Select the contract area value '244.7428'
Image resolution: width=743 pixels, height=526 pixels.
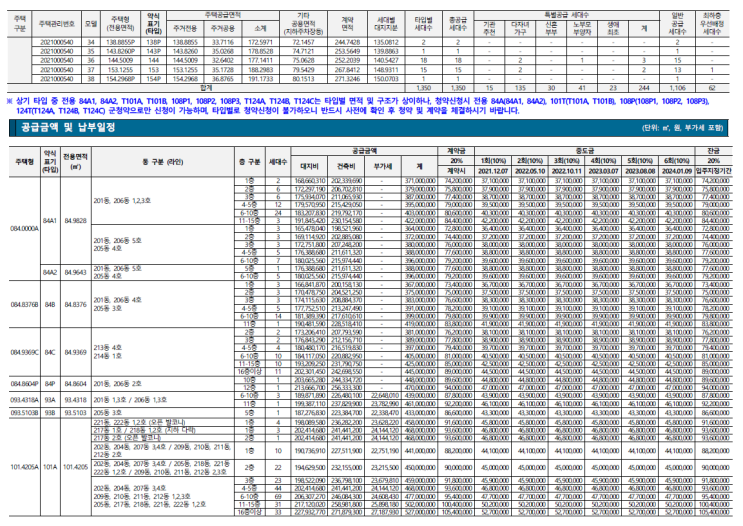click(x=347, y=42)
